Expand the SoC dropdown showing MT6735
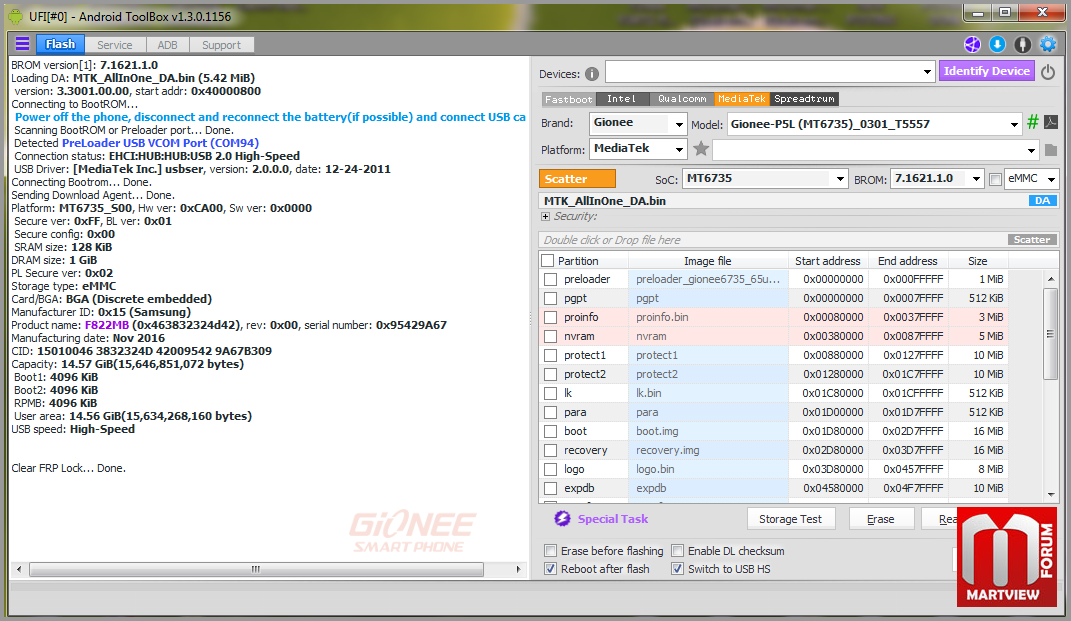 coord(765,179)
